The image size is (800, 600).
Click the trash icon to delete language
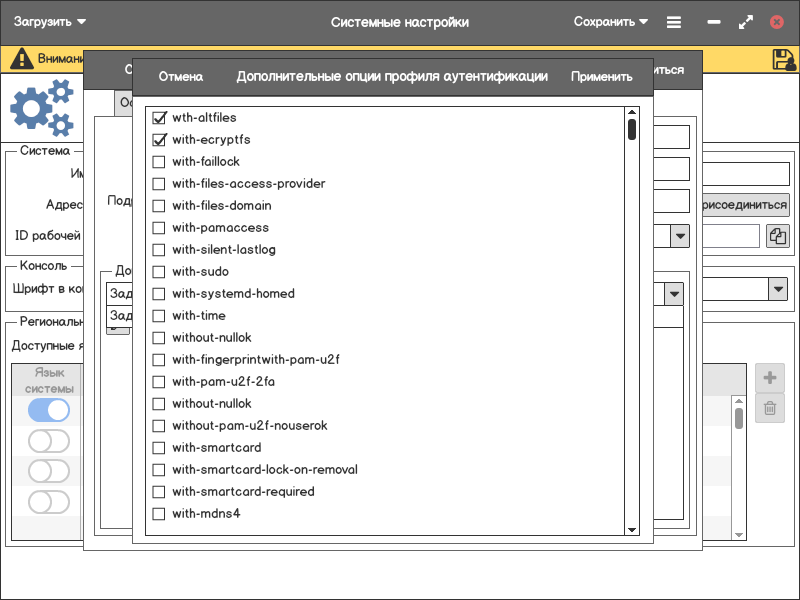pos(769,407)
